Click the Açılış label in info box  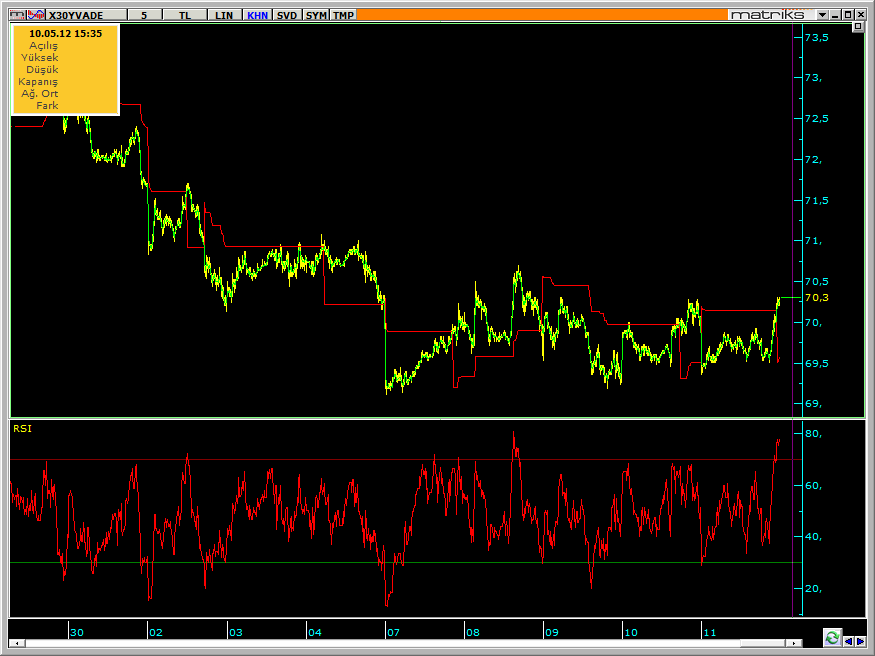point(44,46)
